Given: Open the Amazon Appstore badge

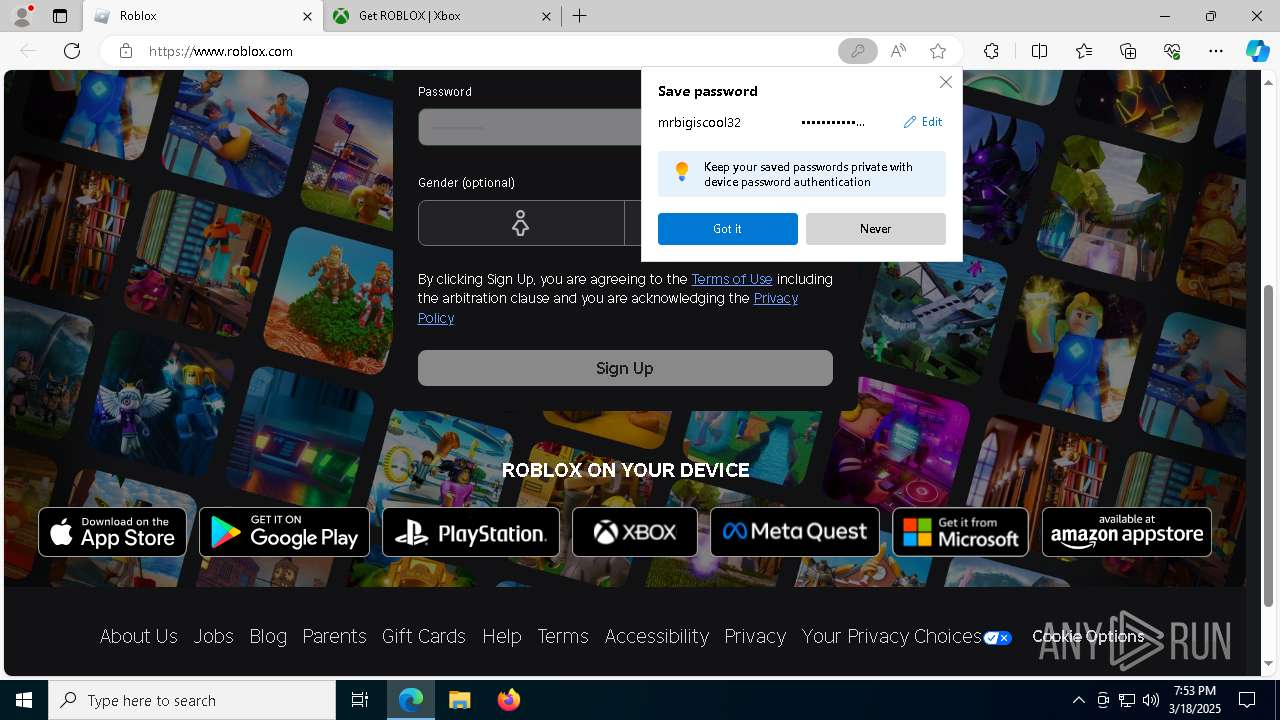Looking at the screenshot, I should [1127, 532].
